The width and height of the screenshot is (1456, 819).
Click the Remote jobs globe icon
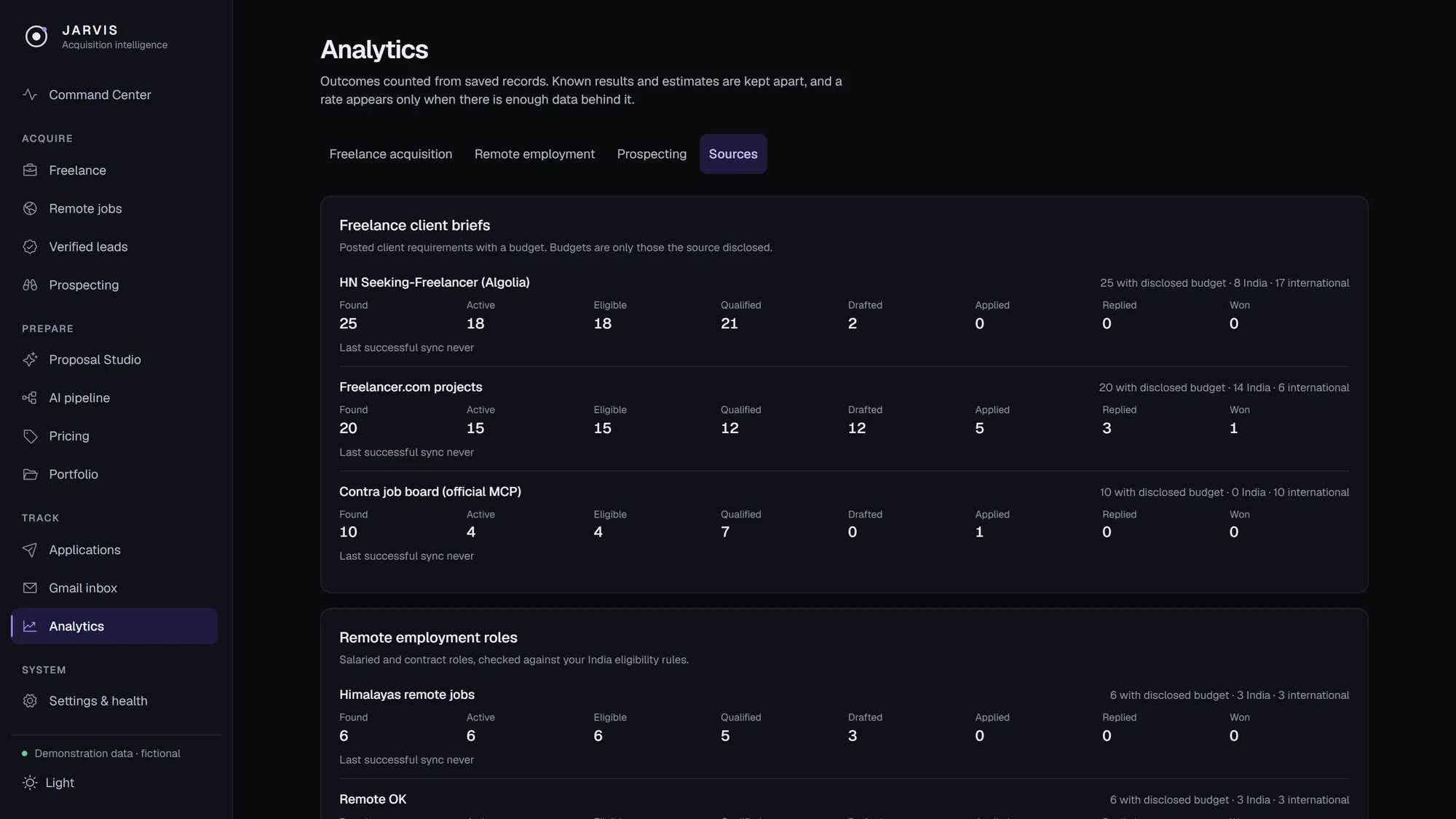[x=30, y=208]
